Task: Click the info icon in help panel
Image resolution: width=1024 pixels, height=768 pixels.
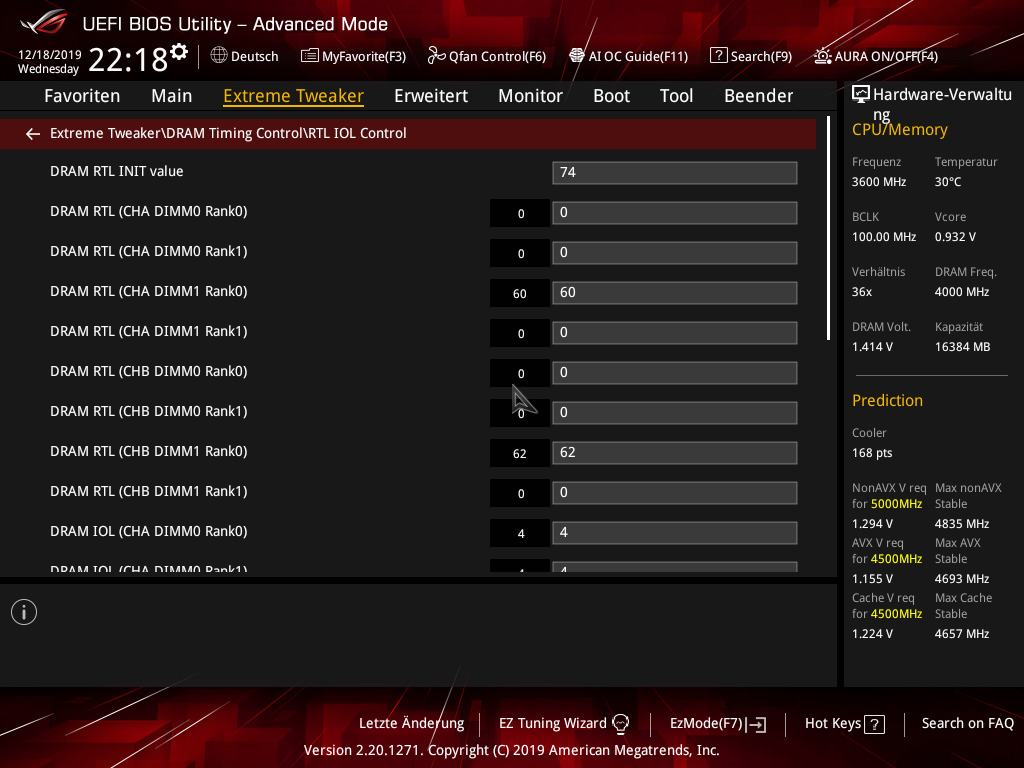Action: tap(24, 613)
